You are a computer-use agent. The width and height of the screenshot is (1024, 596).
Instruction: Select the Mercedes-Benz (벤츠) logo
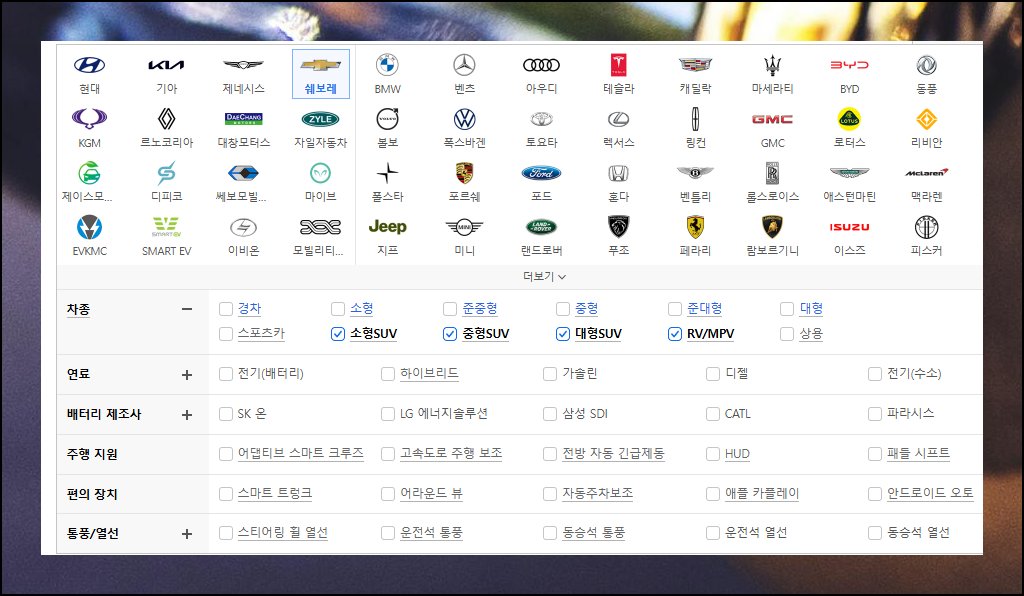click(x=464, y=65)
